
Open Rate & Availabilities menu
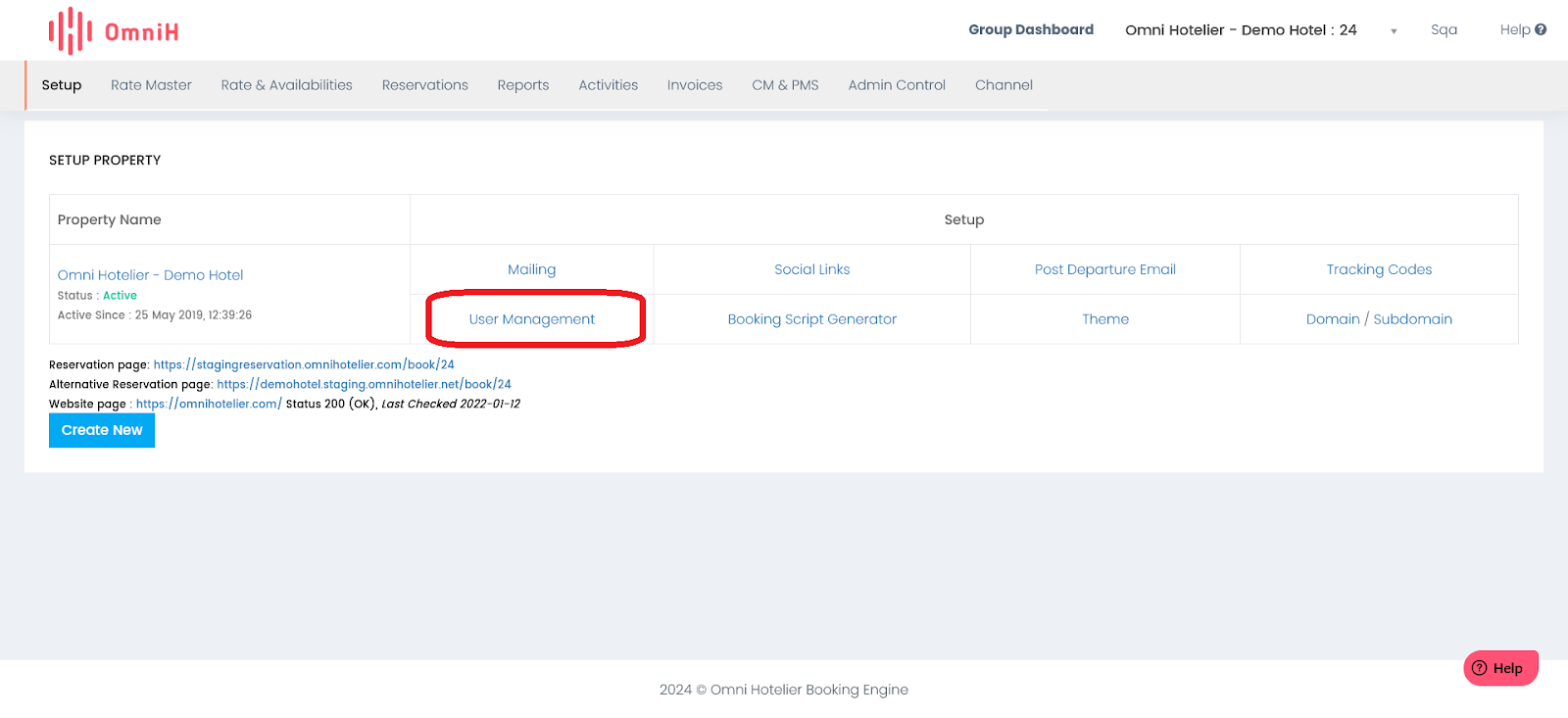286,85
